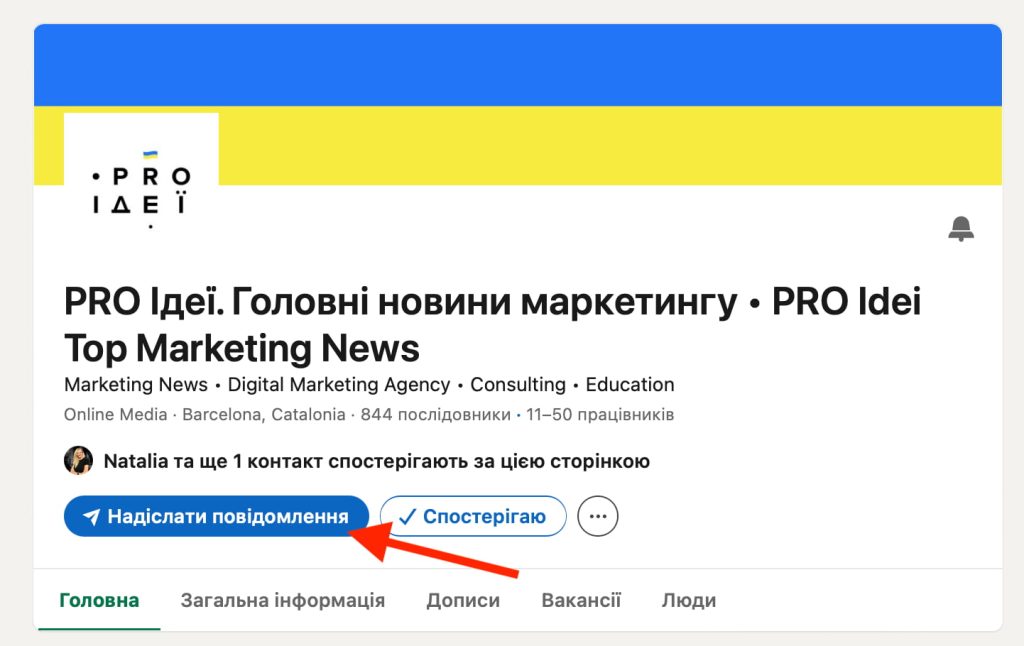
Task: Open the Загальна інформація tab
Action: pos(283,600)
